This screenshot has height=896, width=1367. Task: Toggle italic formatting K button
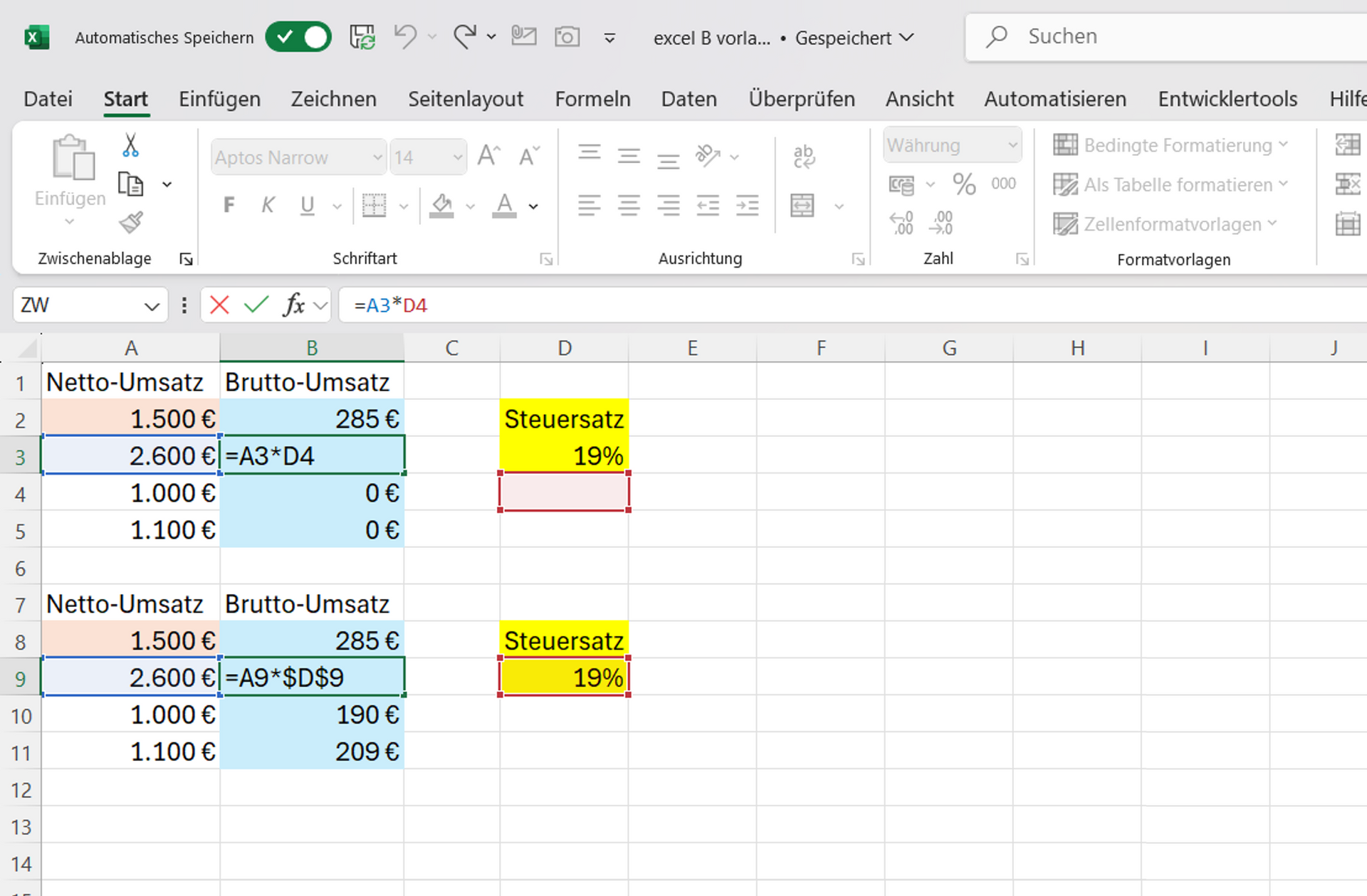[268, 206]
